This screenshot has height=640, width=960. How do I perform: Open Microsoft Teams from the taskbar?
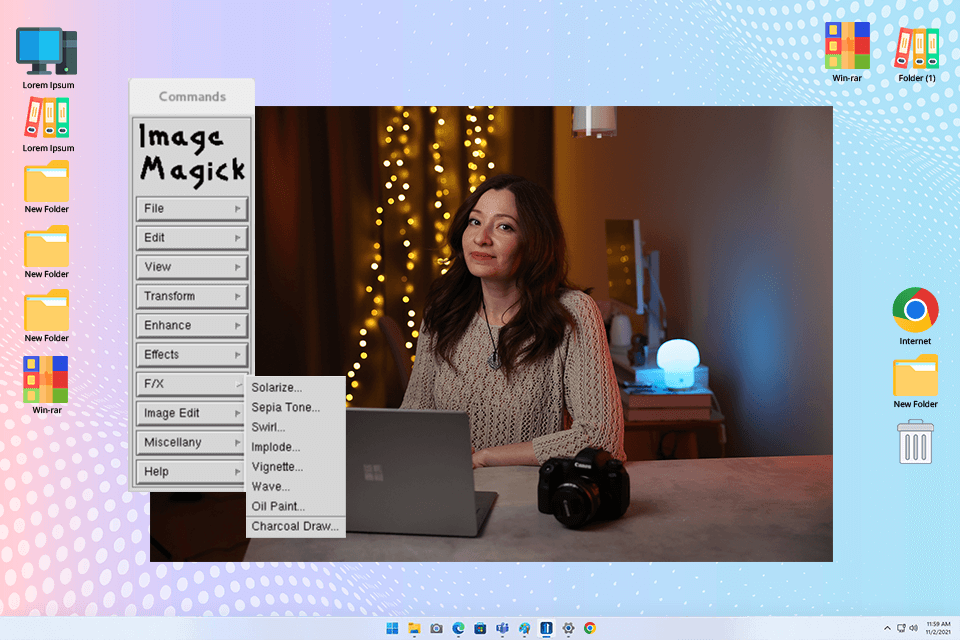point(502,628)
